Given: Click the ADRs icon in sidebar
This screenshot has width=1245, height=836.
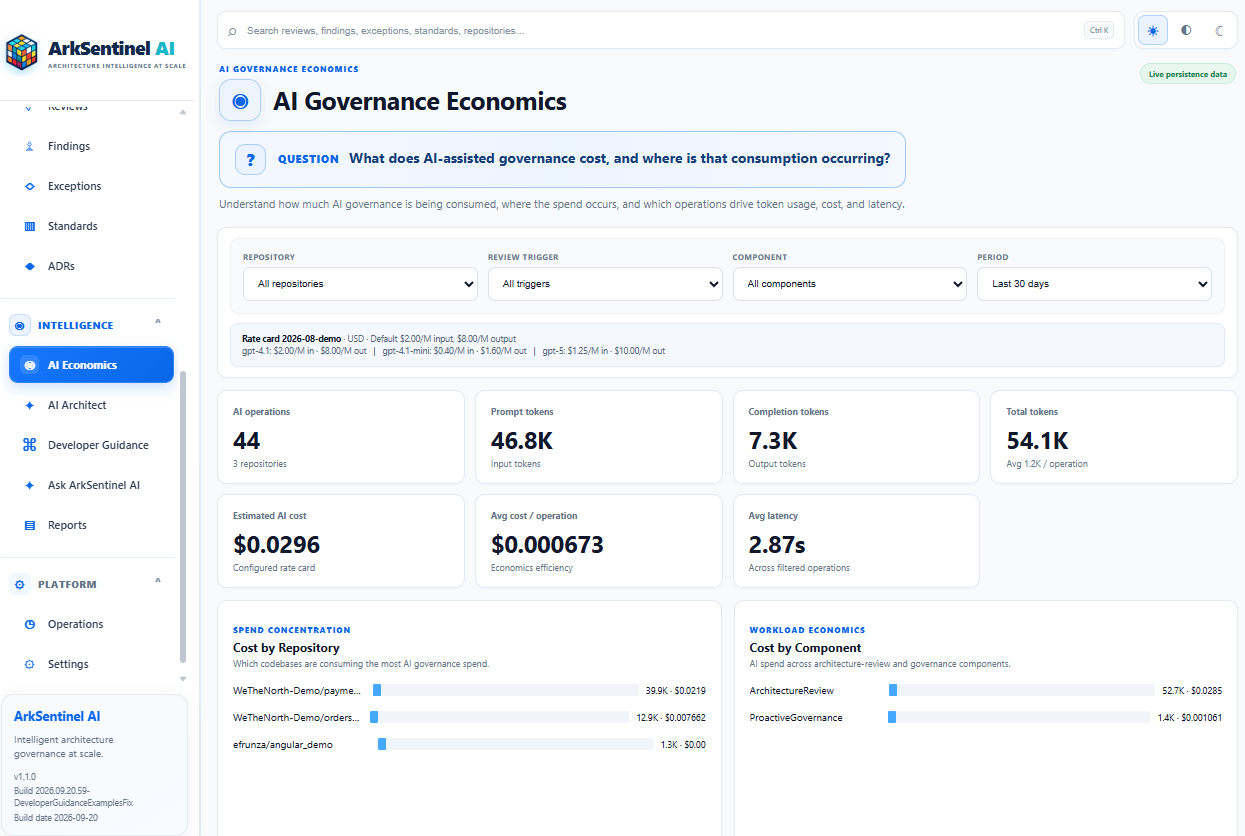Looking at the screenshot, I should coord(29,266).
